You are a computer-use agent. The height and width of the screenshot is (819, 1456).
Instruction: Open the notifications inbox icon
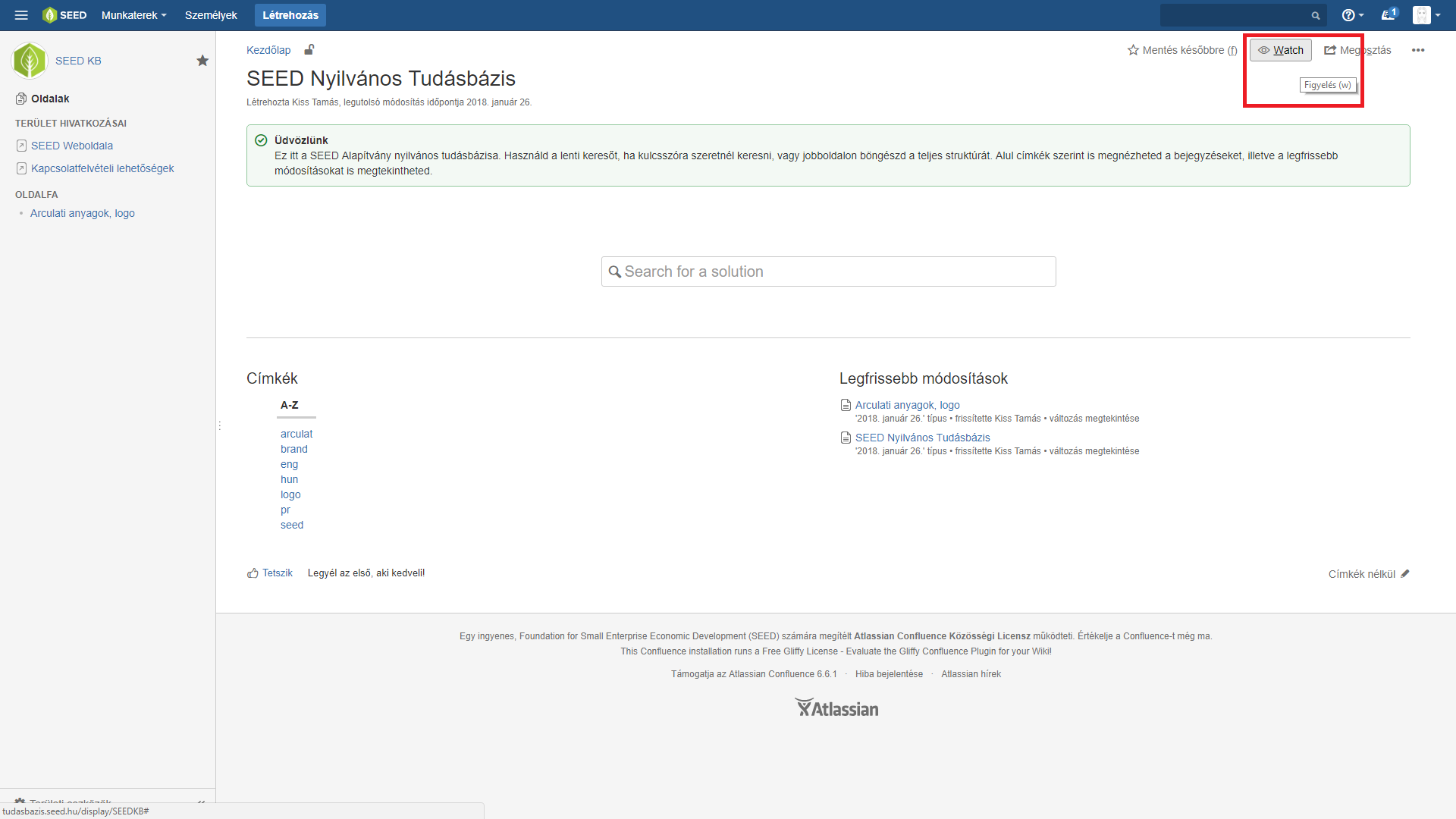(1388, 15)
